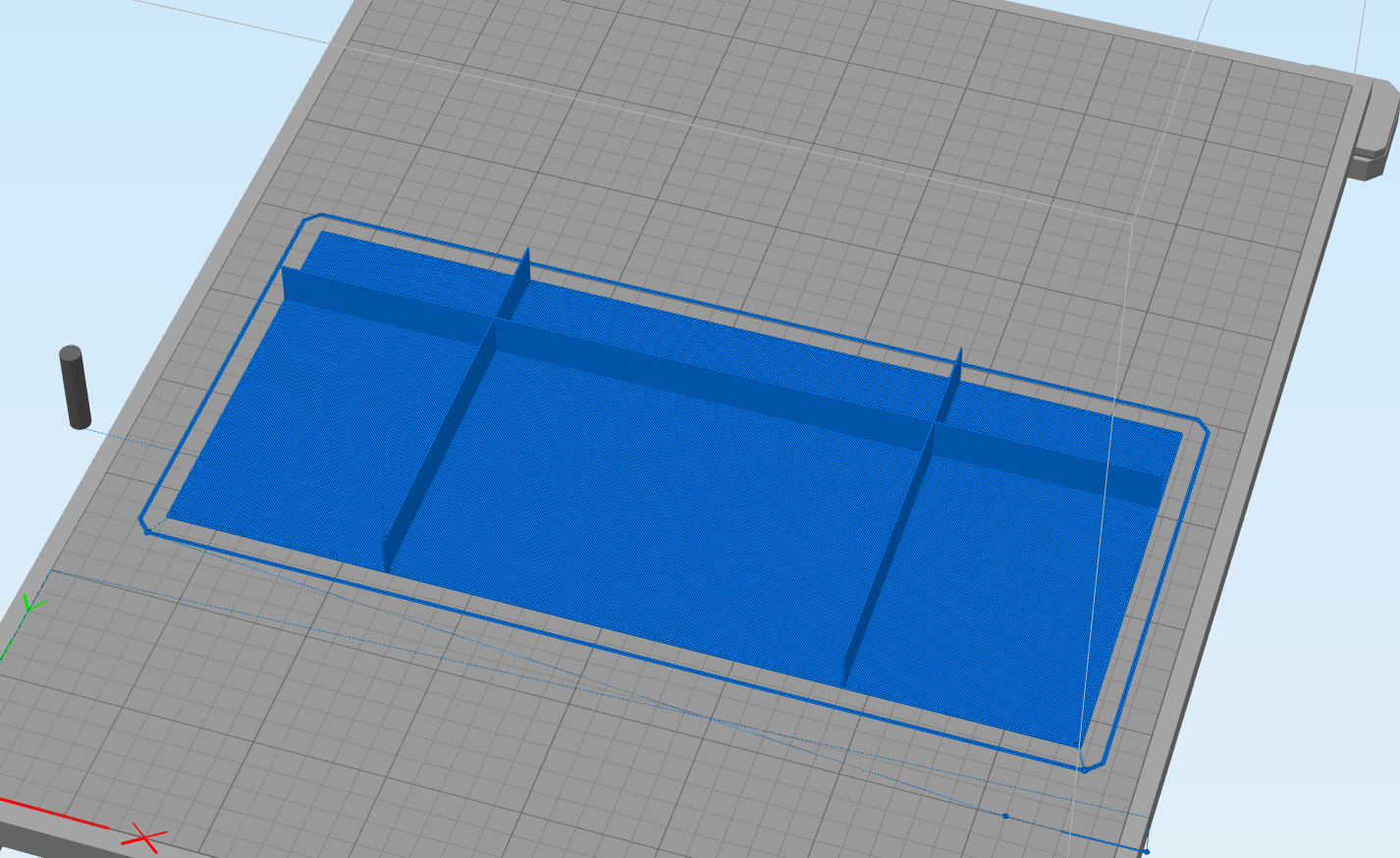
Task: Click the blue toolpath endpoint dot at bed edge
Action: tap(1146, 851)
